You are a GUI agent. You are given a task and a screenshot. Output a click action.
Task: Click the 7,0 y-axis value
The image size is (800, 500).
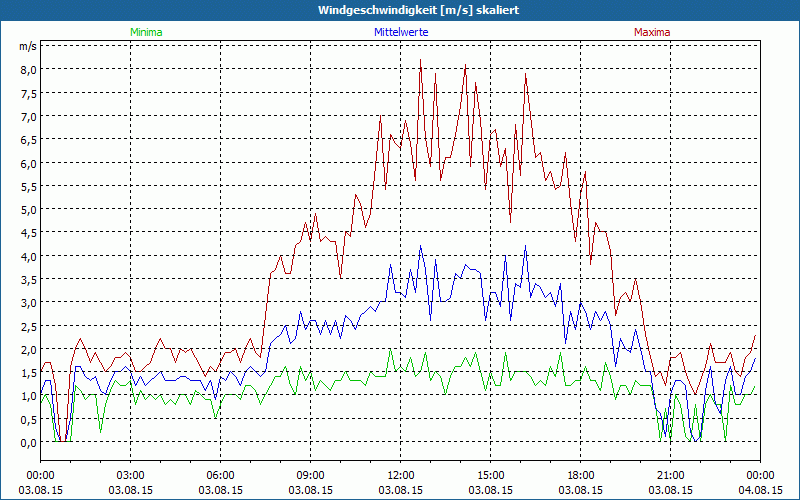[x=29, y=117]
